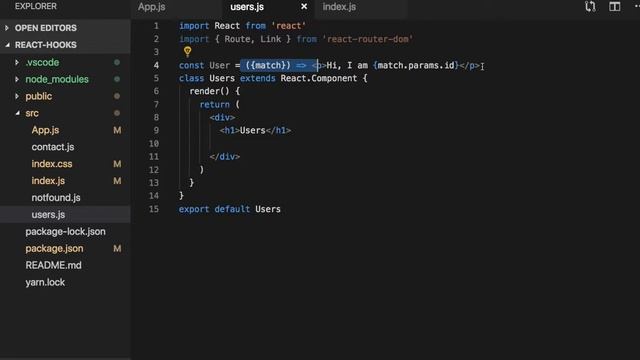Click line number 15 in the gutter

(154, 209)
